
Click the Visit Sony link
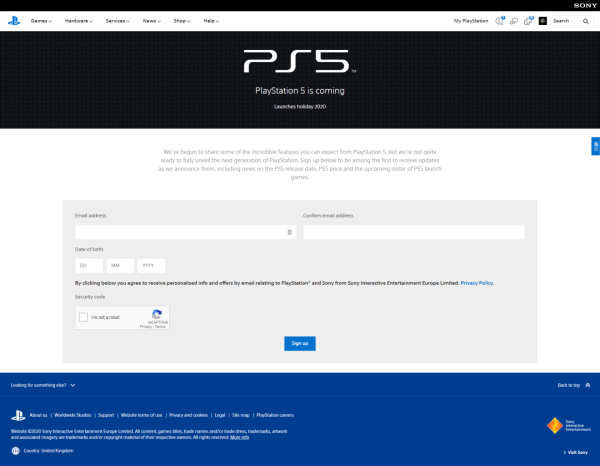576,452
